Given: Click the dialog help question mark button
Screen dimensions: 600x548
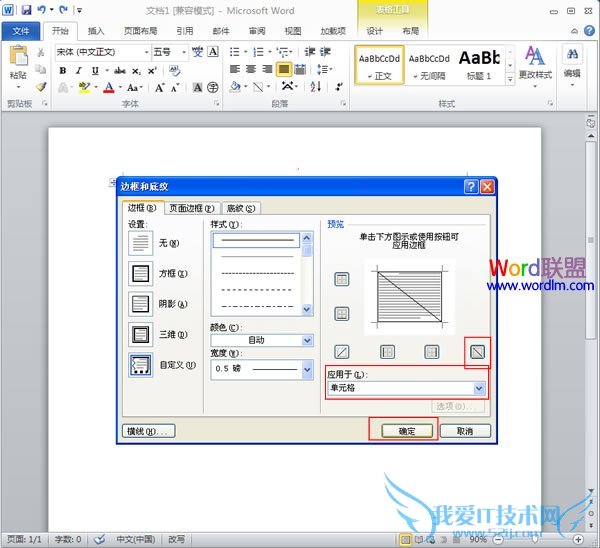Looking at the screenshot, I should click(x=471, y=186).
